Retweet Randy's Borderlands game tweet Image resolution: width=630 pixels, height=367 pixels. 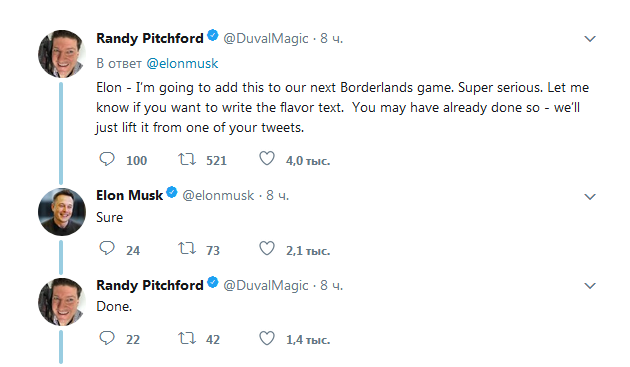point(187,159)
